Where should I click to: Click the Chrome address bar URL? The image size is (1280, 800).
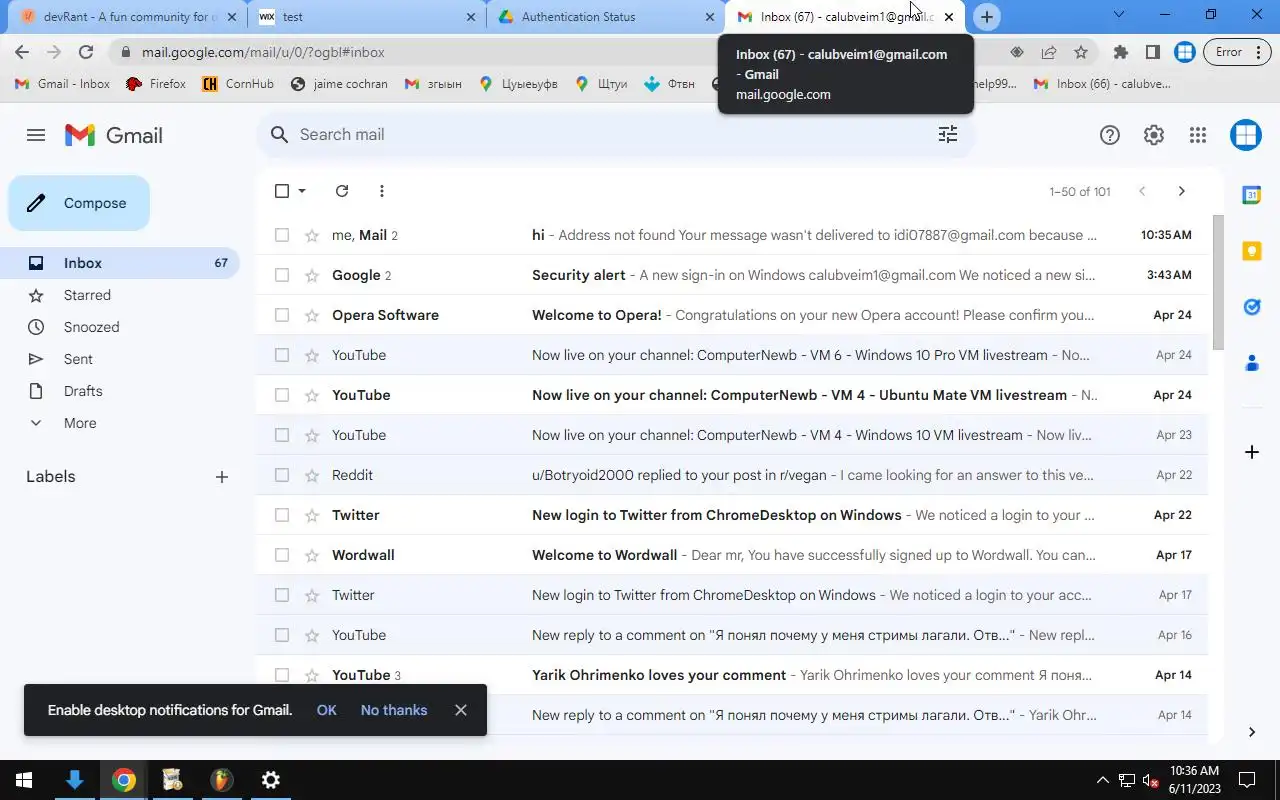(x=263, y=52)
